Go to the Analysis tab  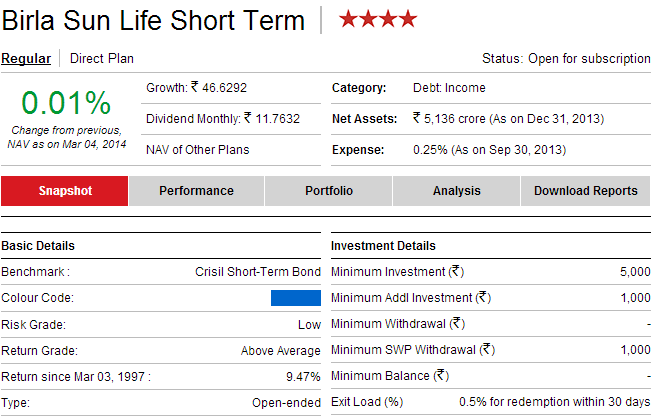(x=457, y=191)
